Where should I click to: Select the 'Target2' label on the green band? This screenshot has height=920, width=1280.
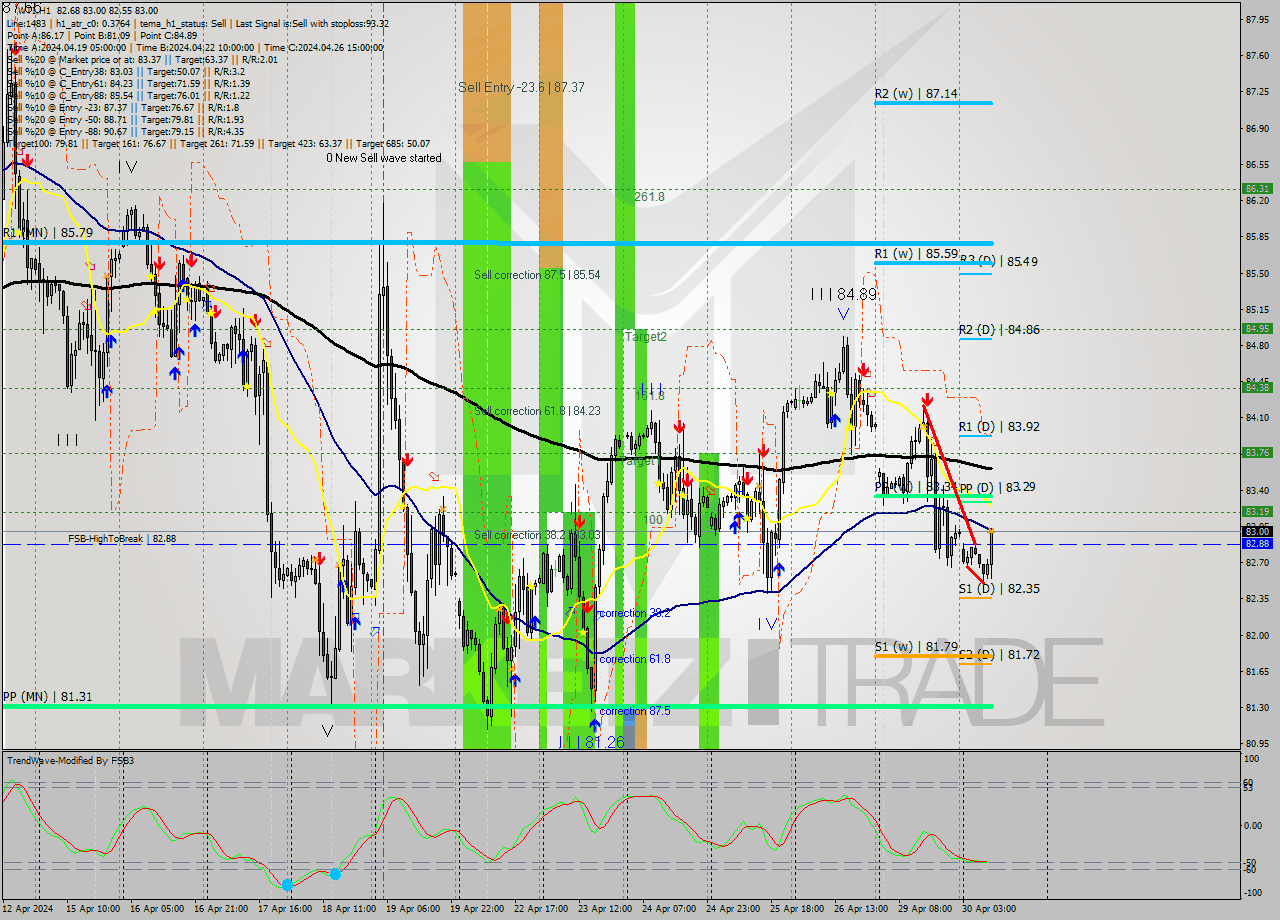(x=645, y=337)
